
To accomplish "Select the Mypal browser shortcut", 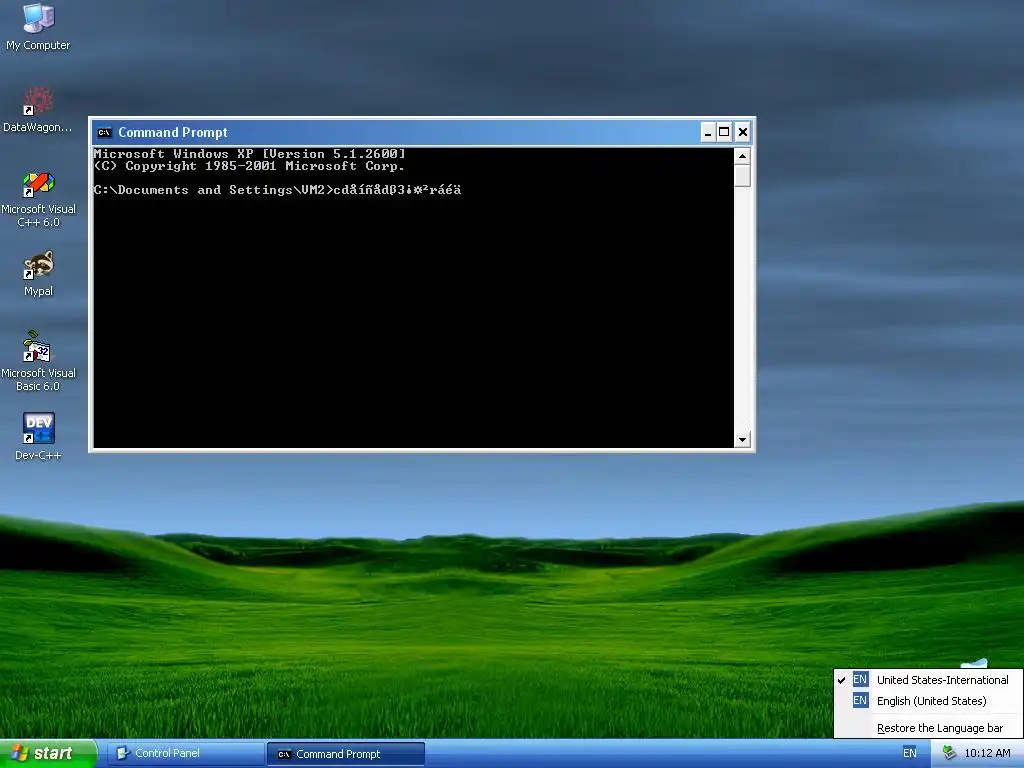I will pos(38,273).
